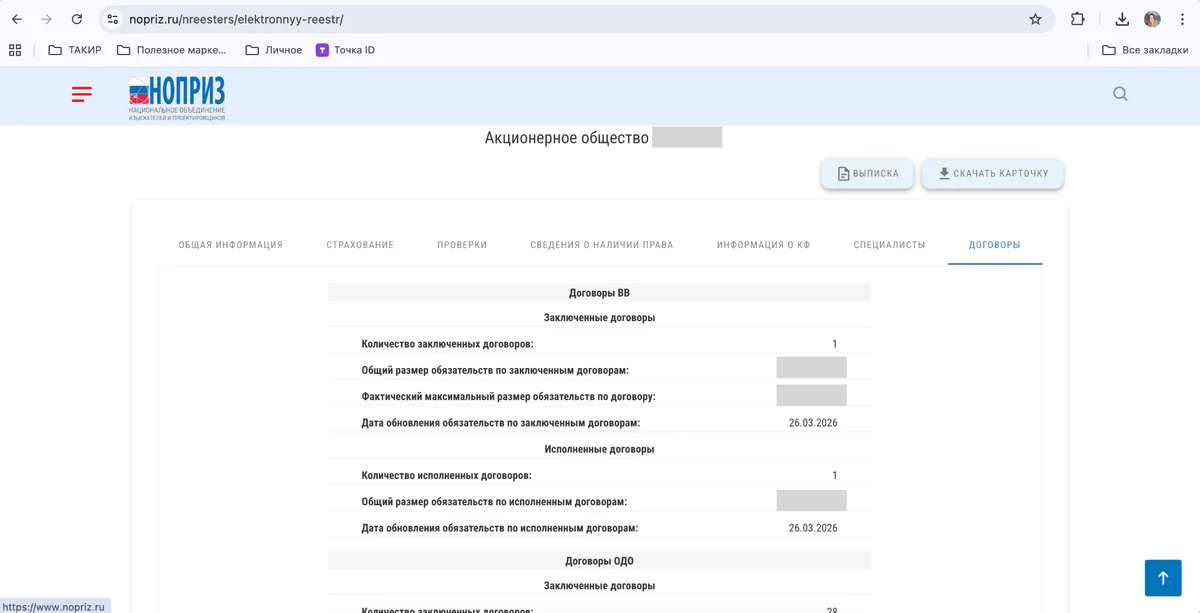Open the Полезное марке... bookmarks folder
This screenshot has height=613, width=1200.
click(x=173, y=50)
